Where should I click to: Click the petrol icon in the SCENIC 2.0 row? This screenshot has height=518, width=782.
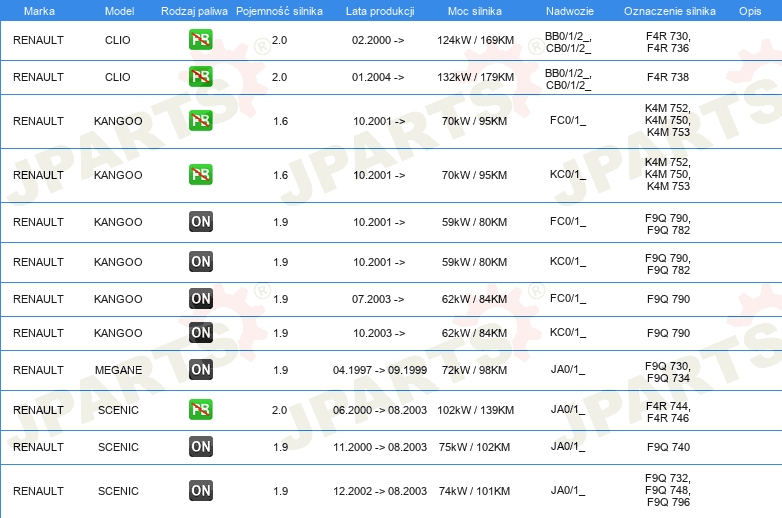coord(200,409)
